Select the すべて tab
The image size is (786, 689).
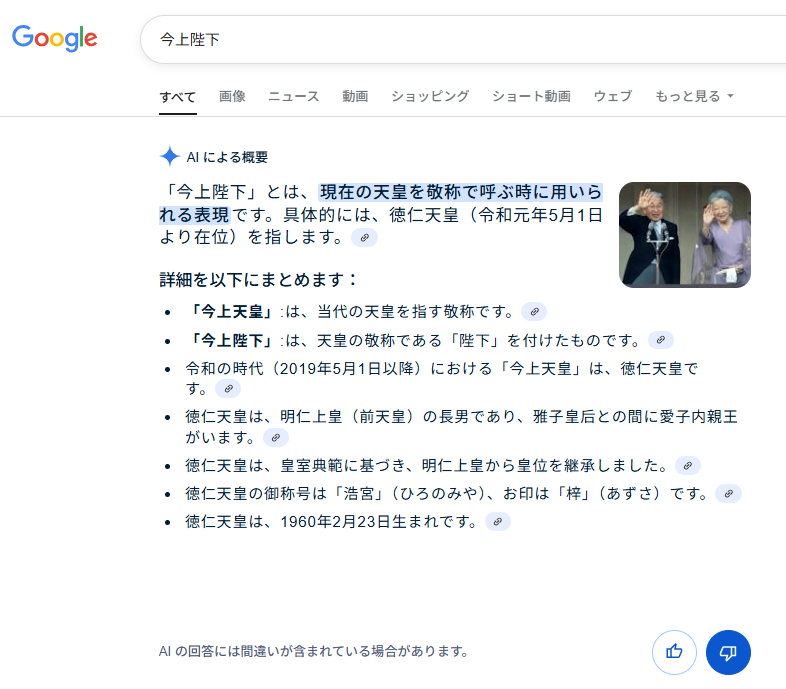click(x=177, y=96)
